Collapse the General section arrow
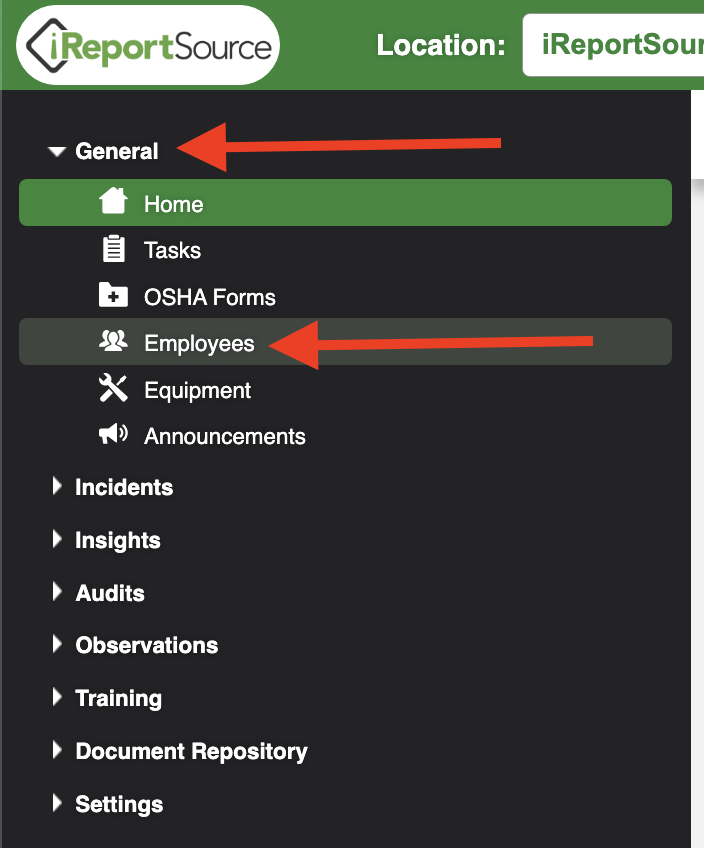The height and width of the screenshot is (848, 704). click(57, 151)
